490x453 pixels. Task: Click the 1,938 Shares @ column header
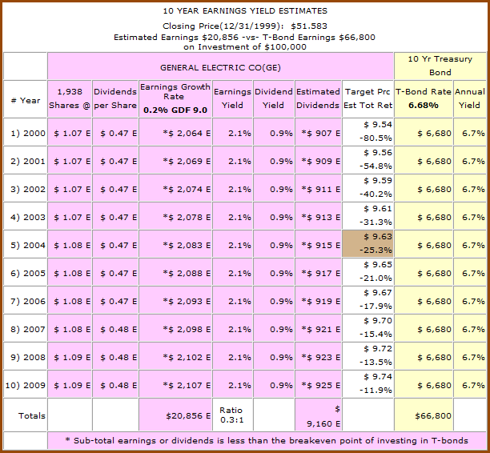[x=69, y=98]
